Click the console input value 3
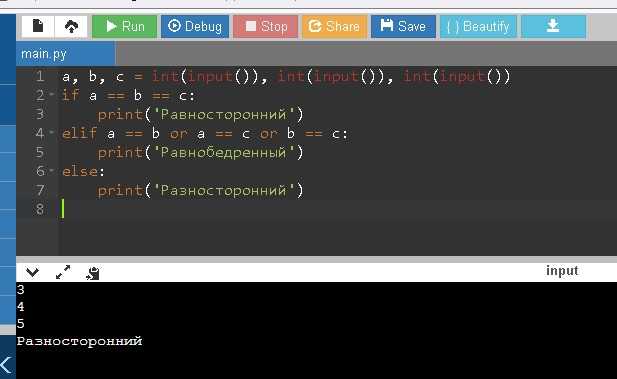 click(20, 290)
